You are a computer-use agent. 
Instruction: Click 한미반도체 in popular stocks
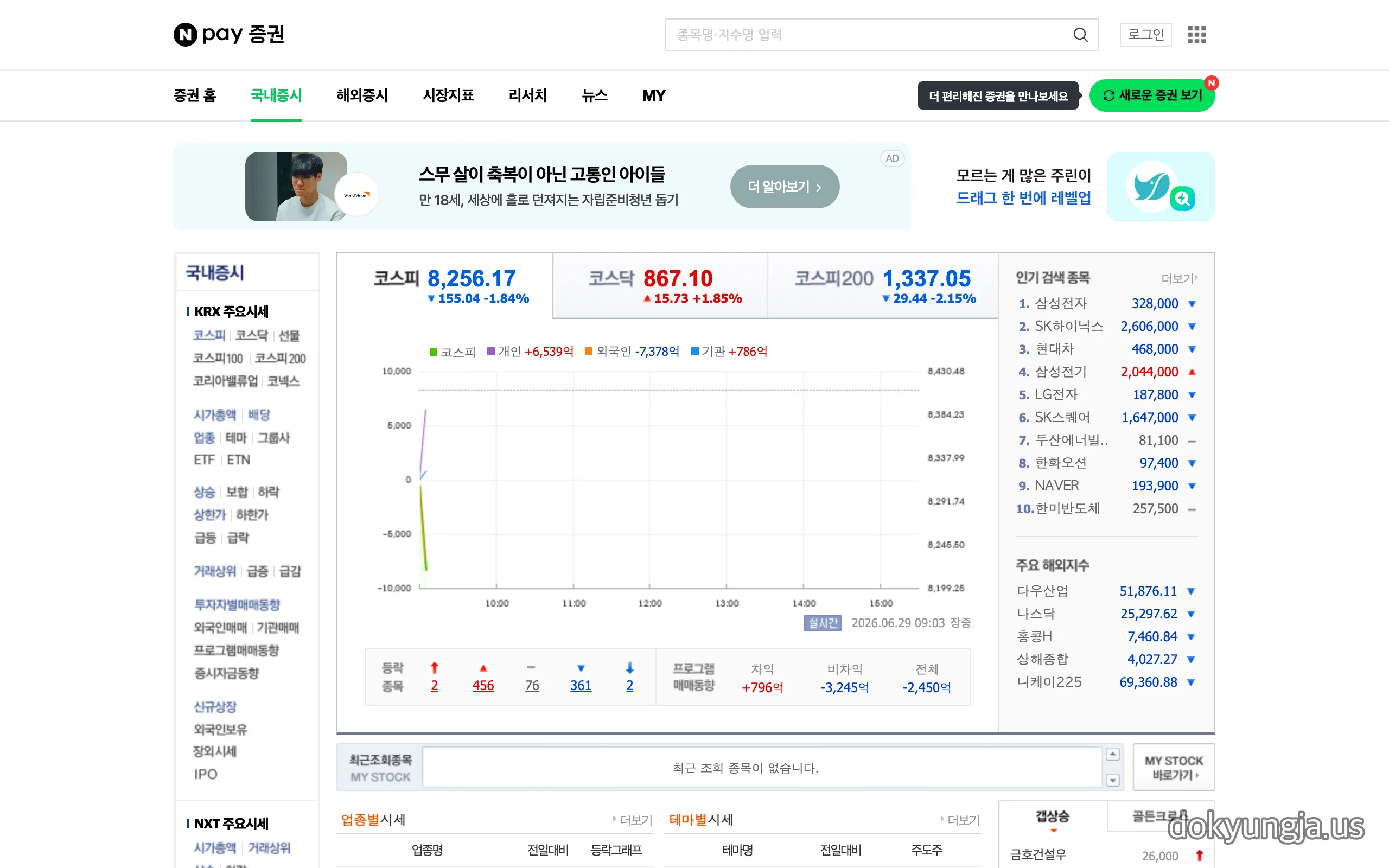[1068, 509]
